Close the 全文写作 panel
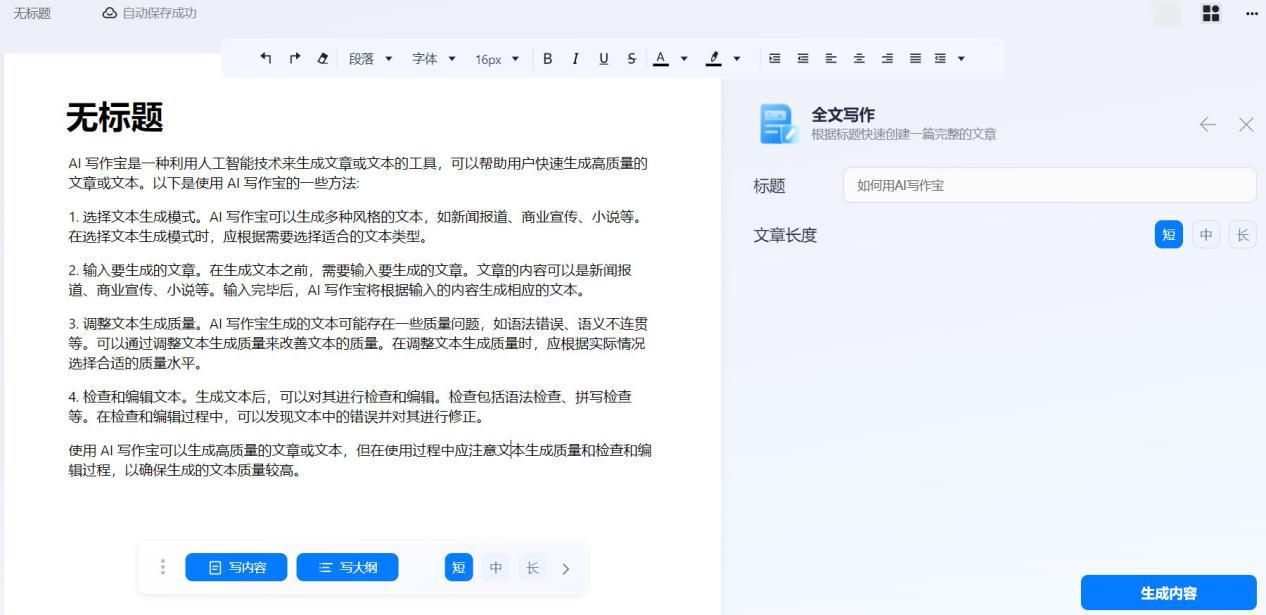This screenshot has height=615, width=1266. (x=1246, y=124)
